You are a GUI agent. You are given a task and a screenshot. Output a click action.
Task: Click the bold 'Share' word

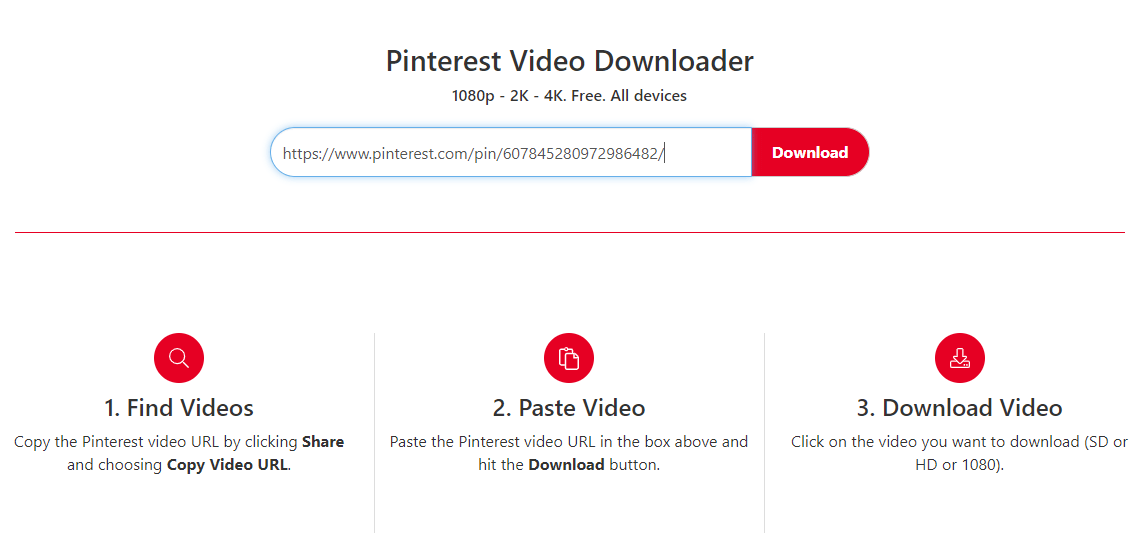click(x=323, y=442)
